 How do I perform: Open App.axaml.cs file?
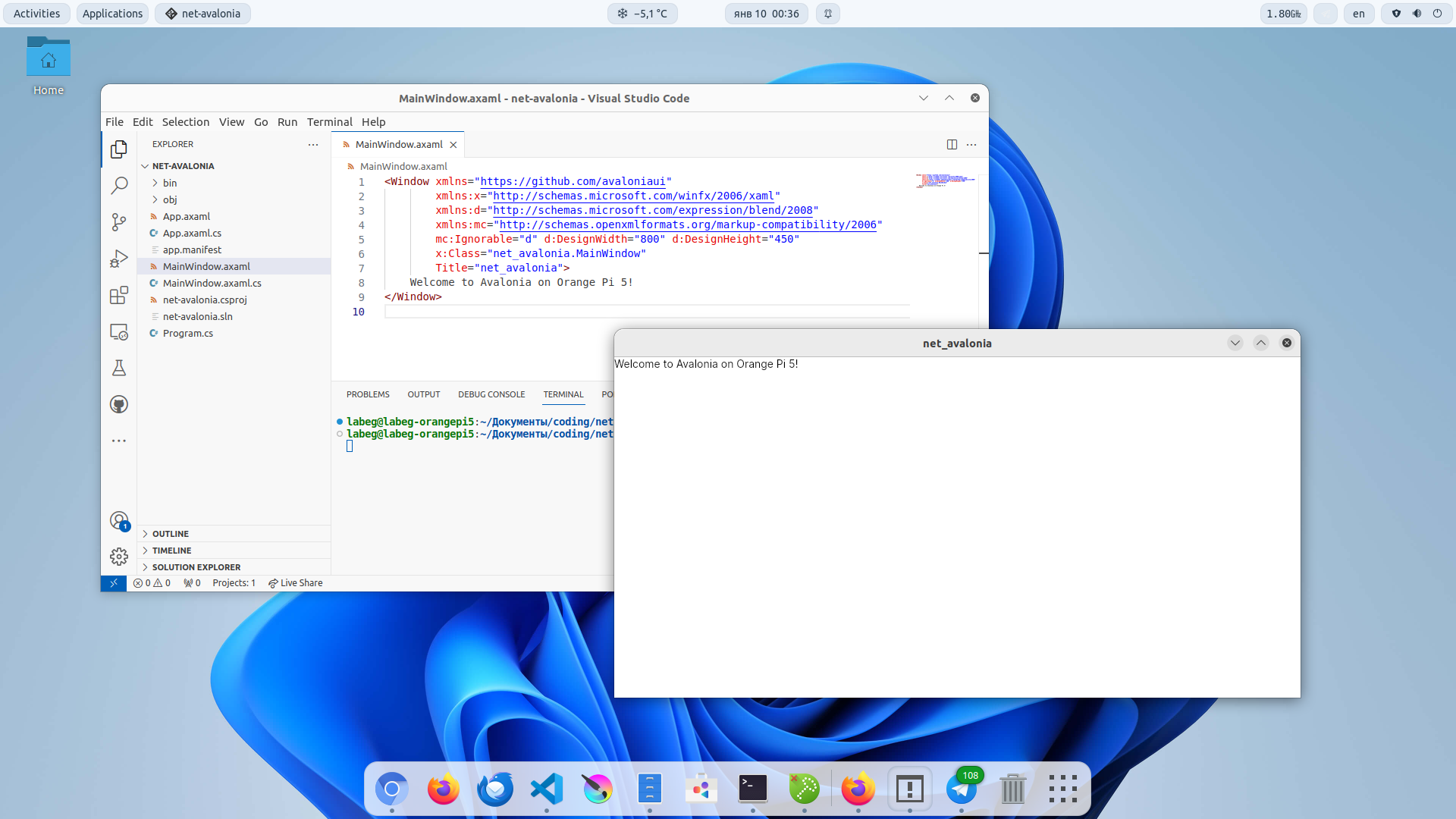(234, 233)
